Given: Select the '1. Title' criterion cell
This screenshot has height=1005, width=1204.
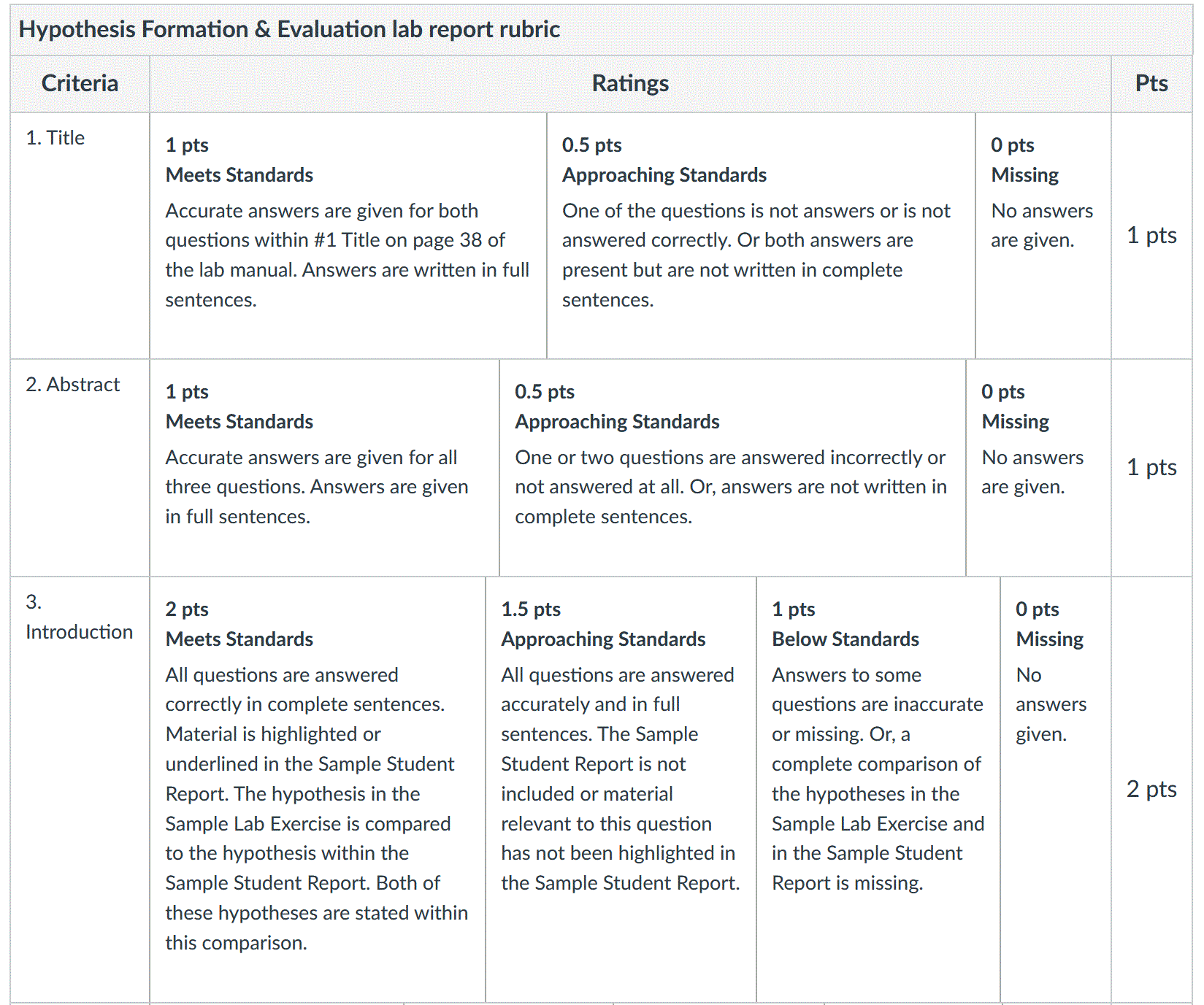Looking at the screenshot, I should pyautogui.click(x=80, y=235).
